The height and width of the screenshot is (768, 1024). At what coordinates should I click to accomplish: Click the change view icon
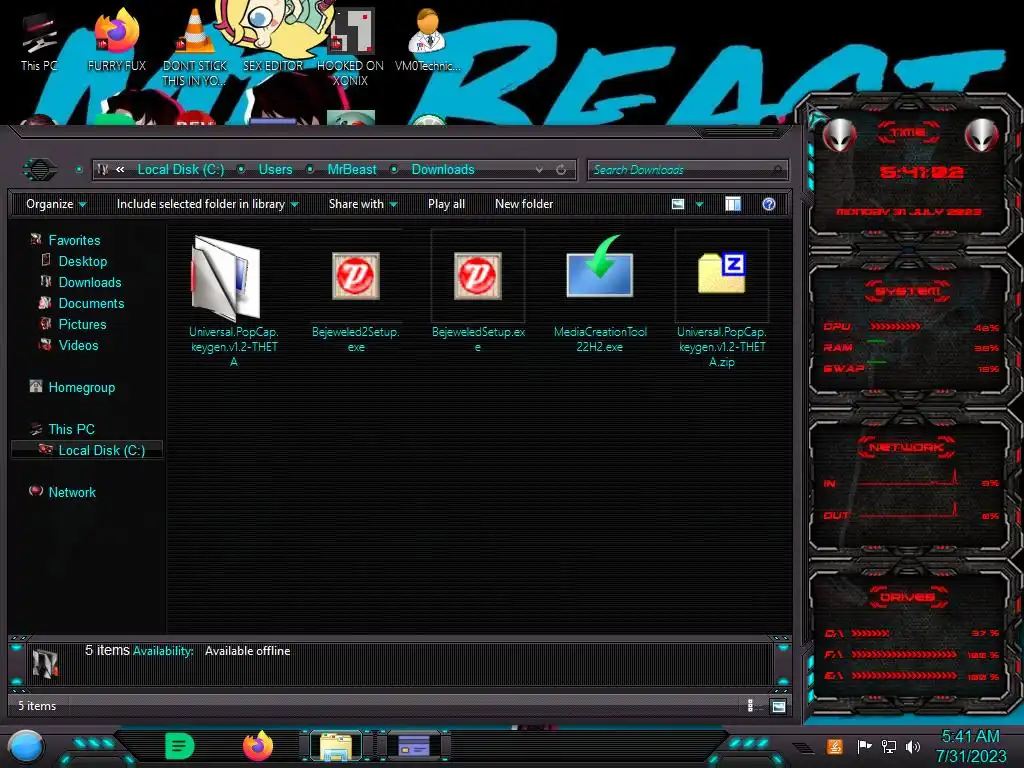(x=678, y=204)
